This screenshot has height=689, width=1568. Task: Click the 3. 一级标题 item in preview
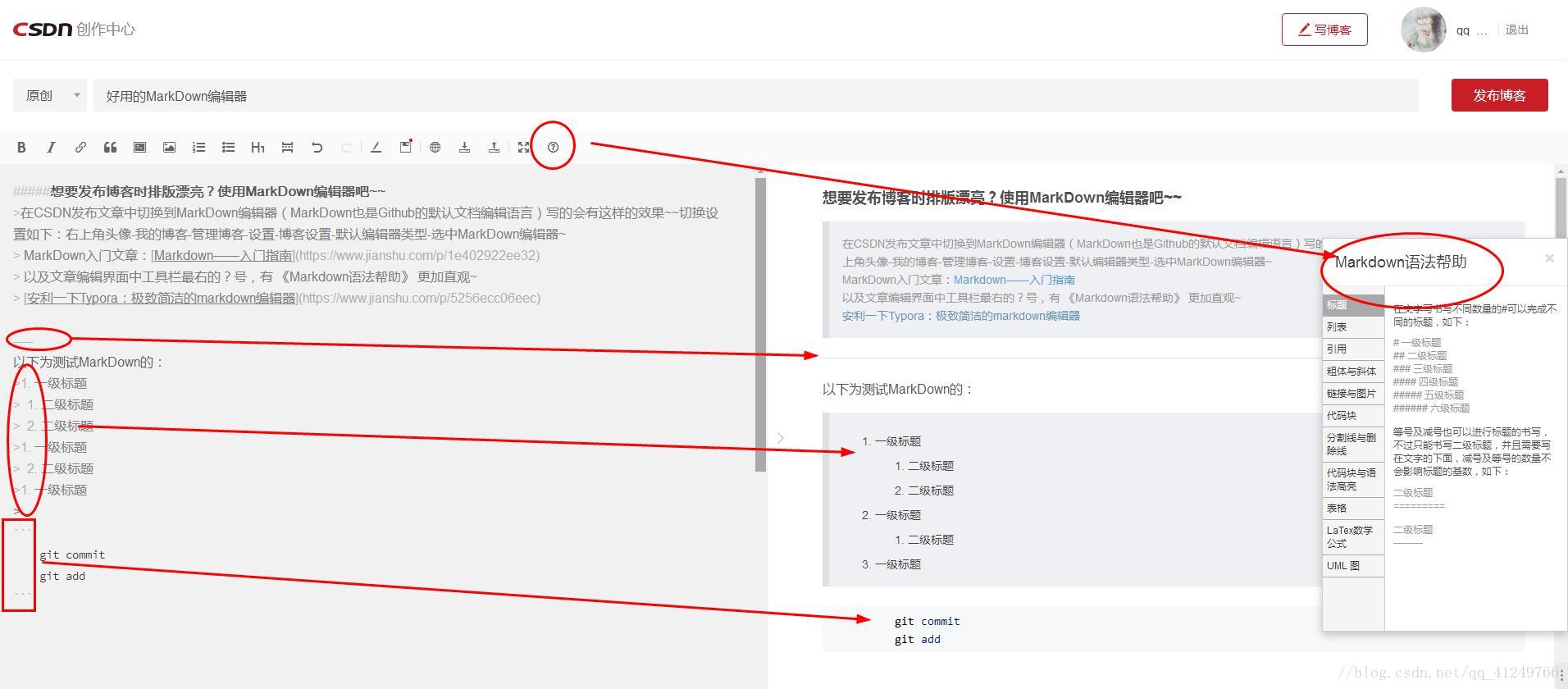click(x=891, y=564)
